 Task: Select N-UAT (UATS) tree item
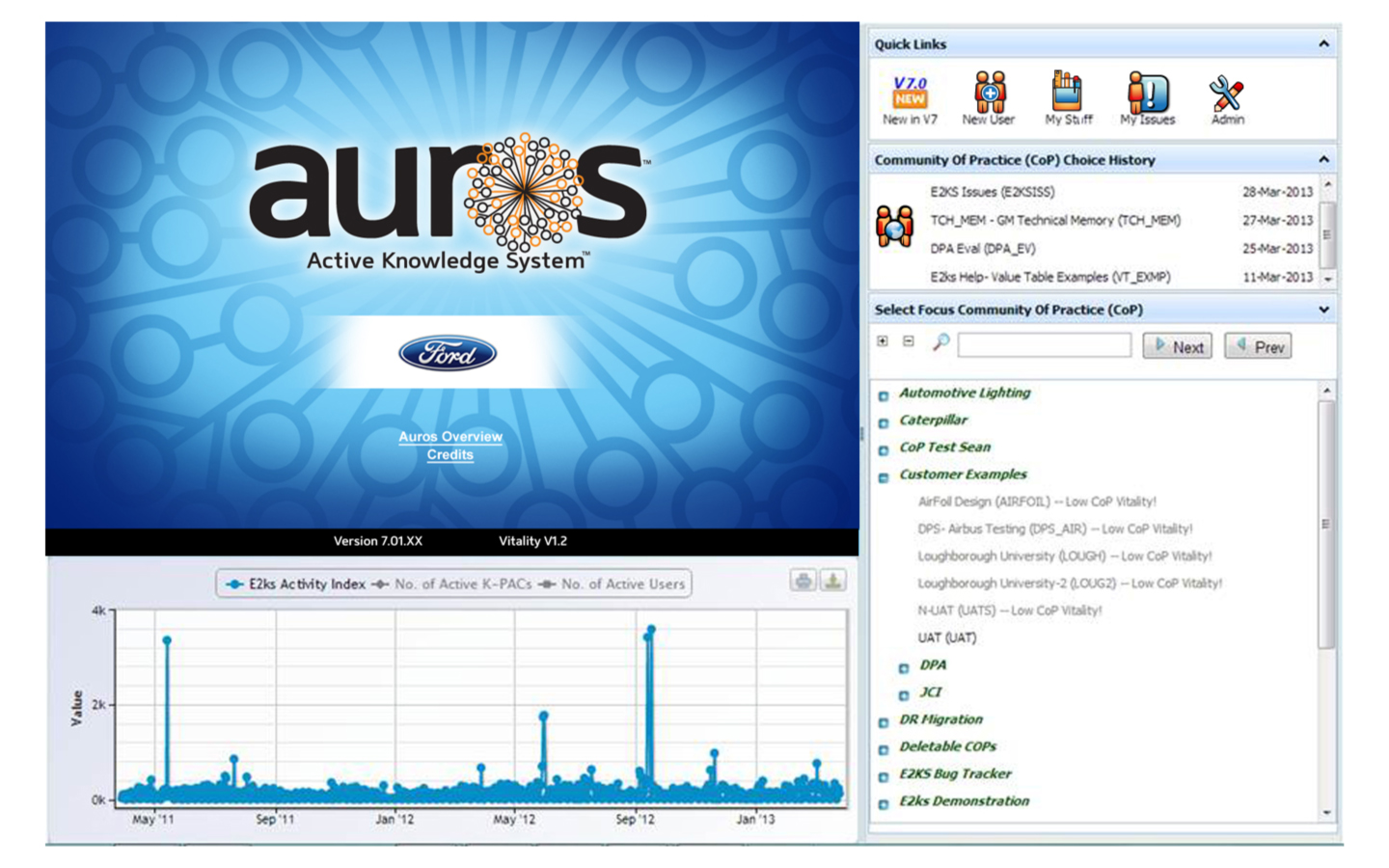point(1010,610)
